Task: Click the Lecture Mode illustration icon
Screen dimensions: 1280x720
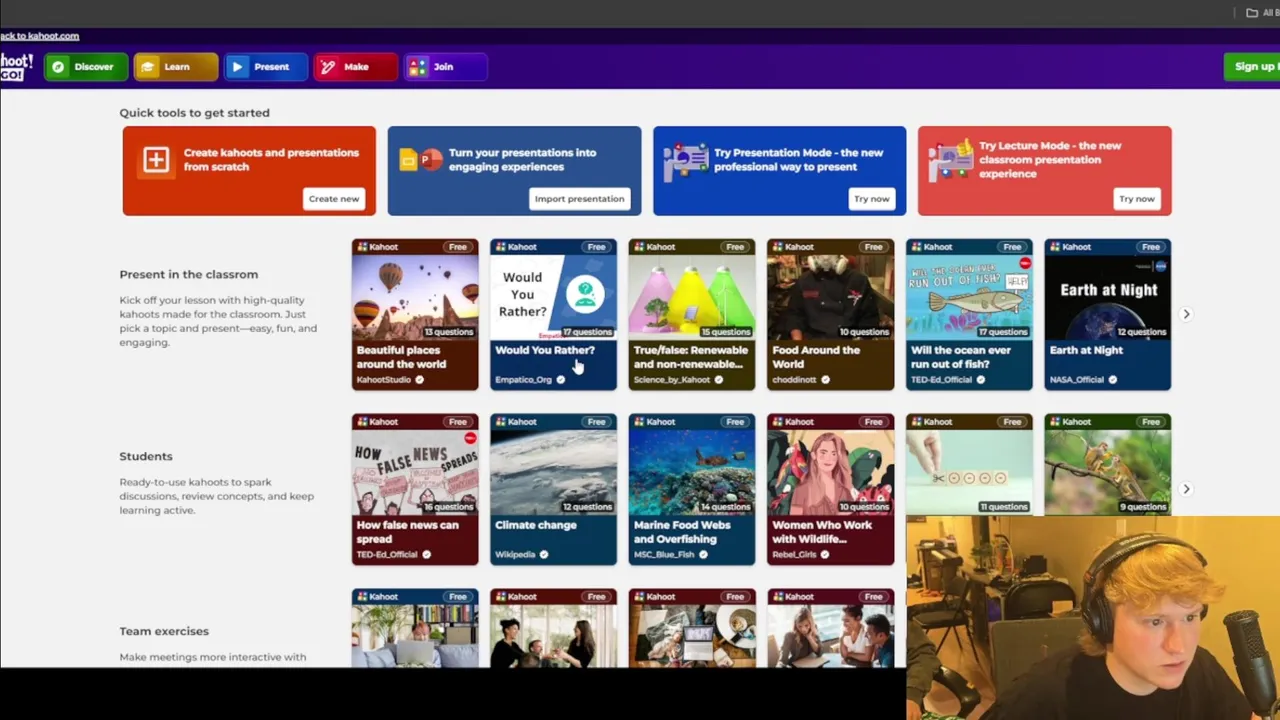Action: point(951,160)
